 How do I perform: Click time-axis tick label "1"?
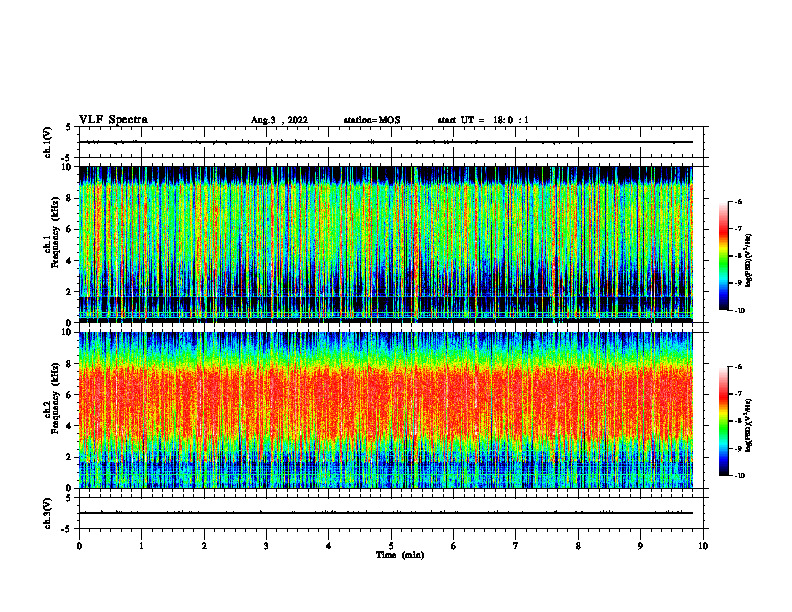click(141, 546)
